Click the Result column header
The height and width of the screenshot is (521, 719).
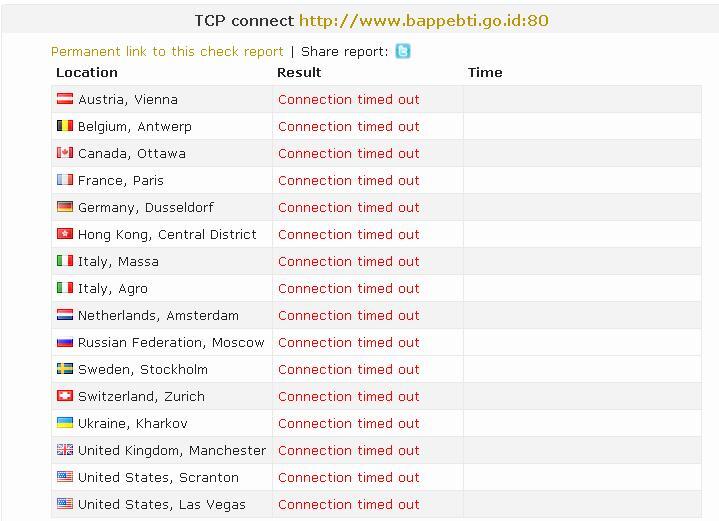tap(299, 72)
